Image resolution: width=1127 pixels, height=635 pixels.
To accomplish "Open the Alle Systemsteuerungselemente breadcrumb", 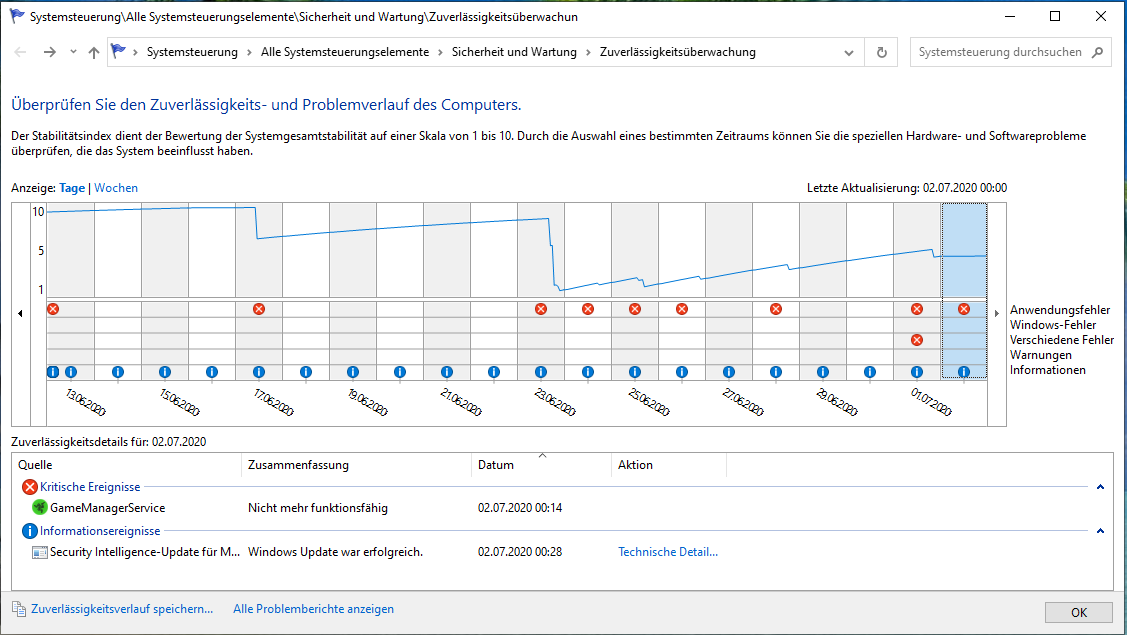I will click(345, 52).
